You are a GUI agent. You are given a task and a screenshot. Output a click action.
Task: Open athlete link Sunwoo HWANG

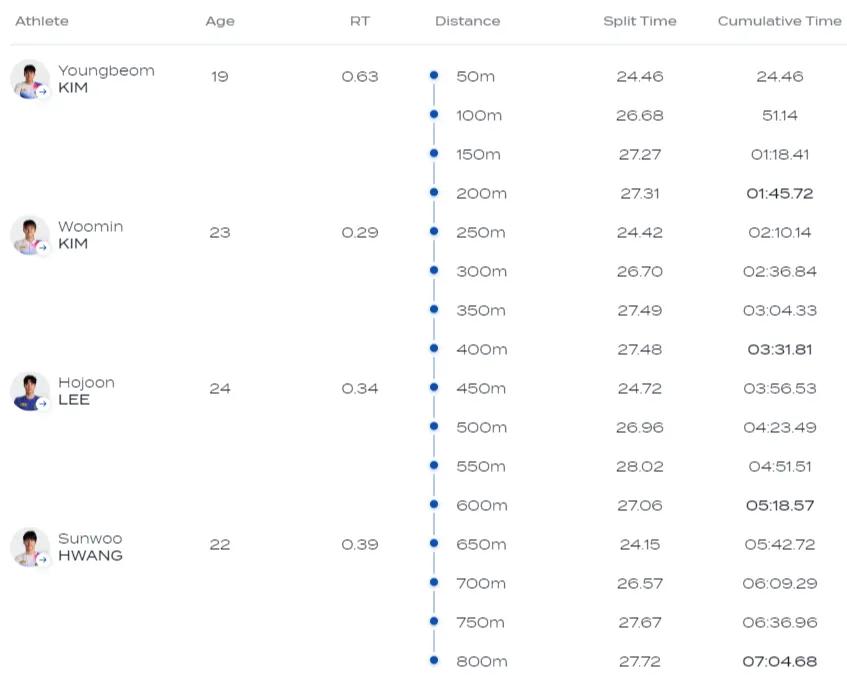[90, 547]
